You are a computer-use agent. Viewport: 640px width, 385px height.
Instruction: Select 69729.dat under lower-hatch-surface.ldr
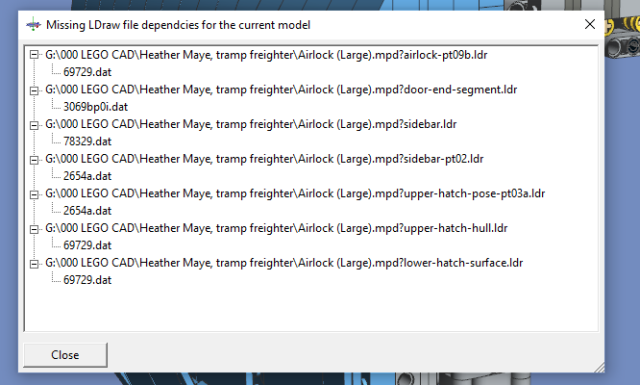[x=87, y=280]
